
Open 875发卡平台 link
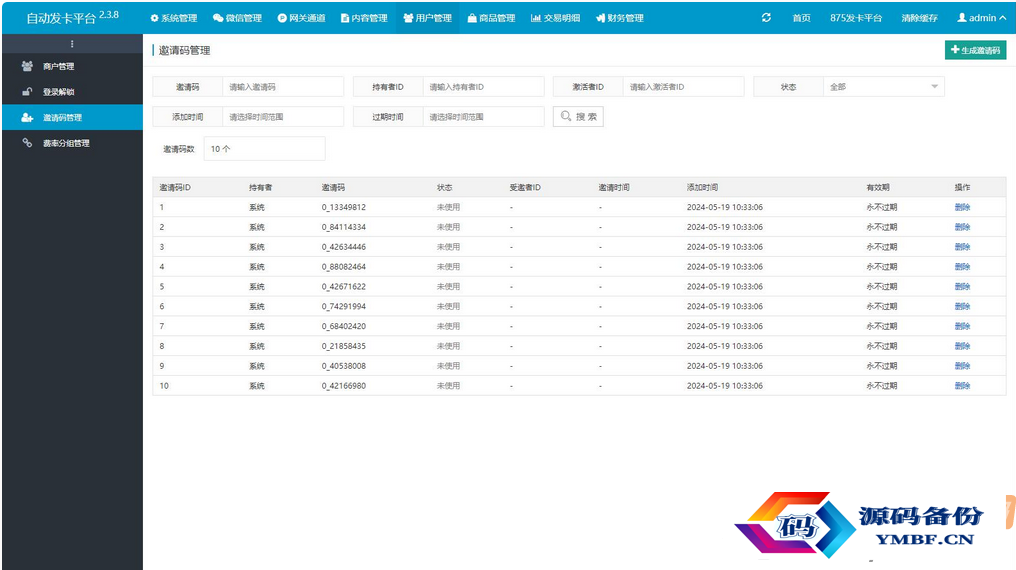(856, 18)
